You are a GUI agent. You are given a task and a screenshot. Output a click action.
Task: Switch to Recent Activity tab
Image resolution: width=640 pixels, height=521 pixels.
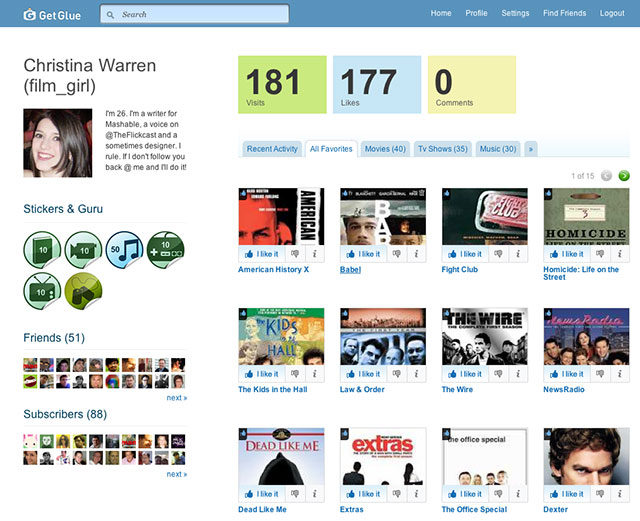(x=272, y=149)
